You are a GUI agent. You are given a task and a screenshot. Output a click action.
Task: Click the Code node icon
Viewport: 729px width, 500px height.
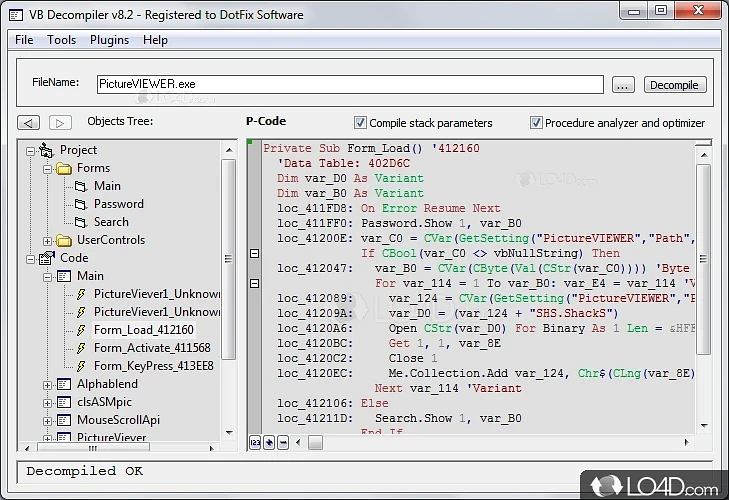[46, 258]
